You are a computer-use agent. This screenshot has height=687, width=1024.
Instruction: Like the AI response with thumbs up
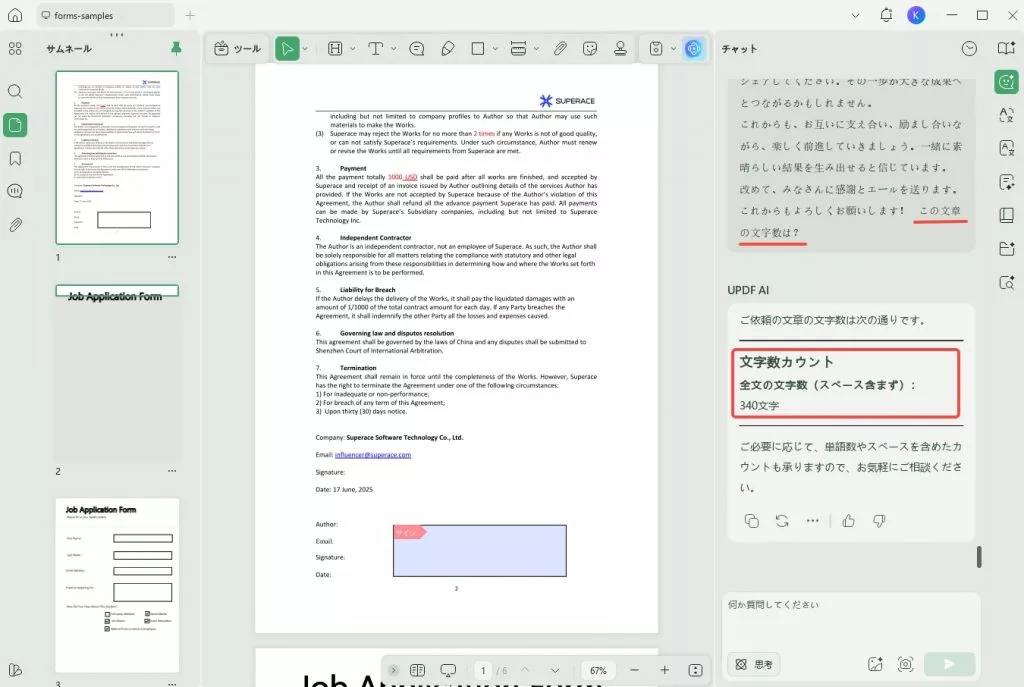point(848,520)
